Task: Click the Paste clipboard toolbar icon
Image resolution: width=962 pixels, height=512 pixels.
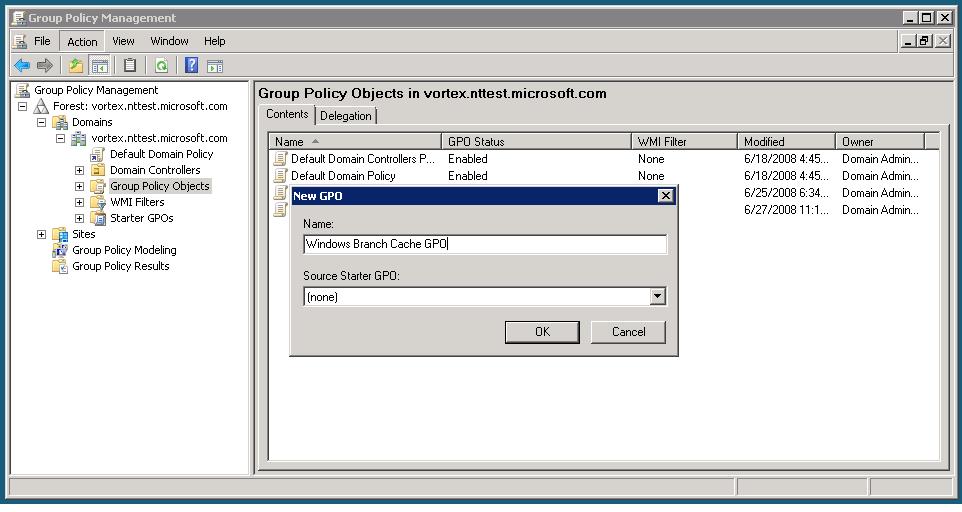Action: pyautogui.click(x=130, y=65)
